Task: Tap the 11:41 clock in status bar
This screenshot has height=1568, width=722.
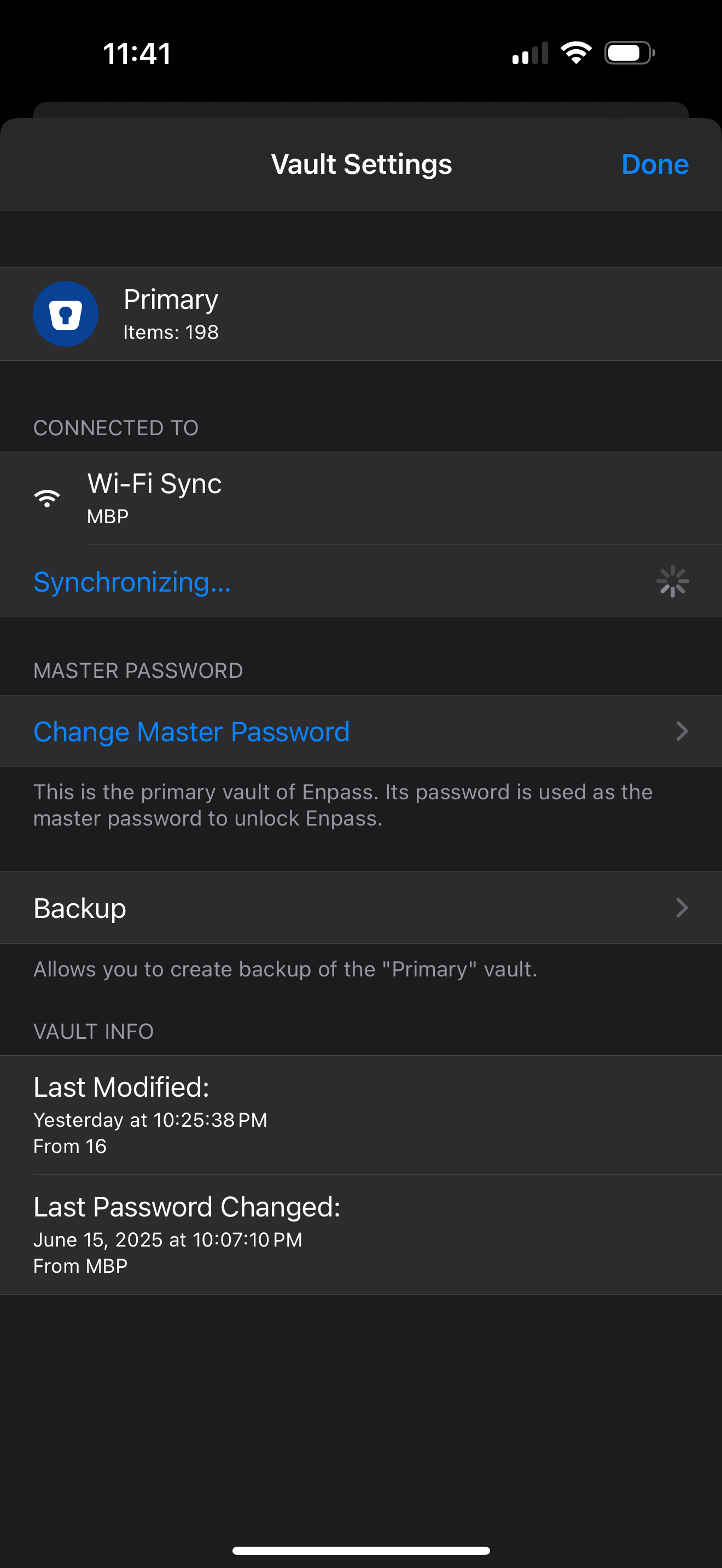Action: (x=137, y=54)
